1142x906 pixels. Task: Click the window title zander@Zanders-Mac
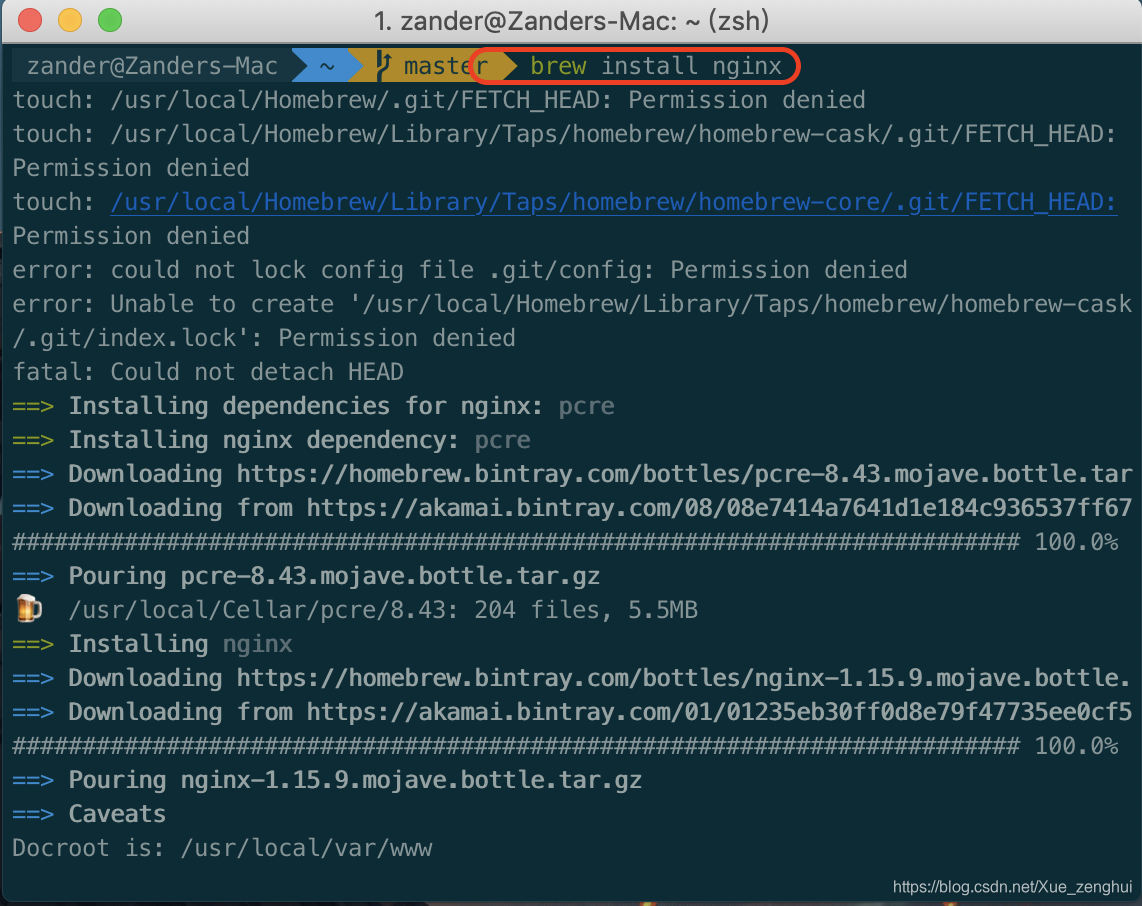pyautogui.click(x=571, y=21)
